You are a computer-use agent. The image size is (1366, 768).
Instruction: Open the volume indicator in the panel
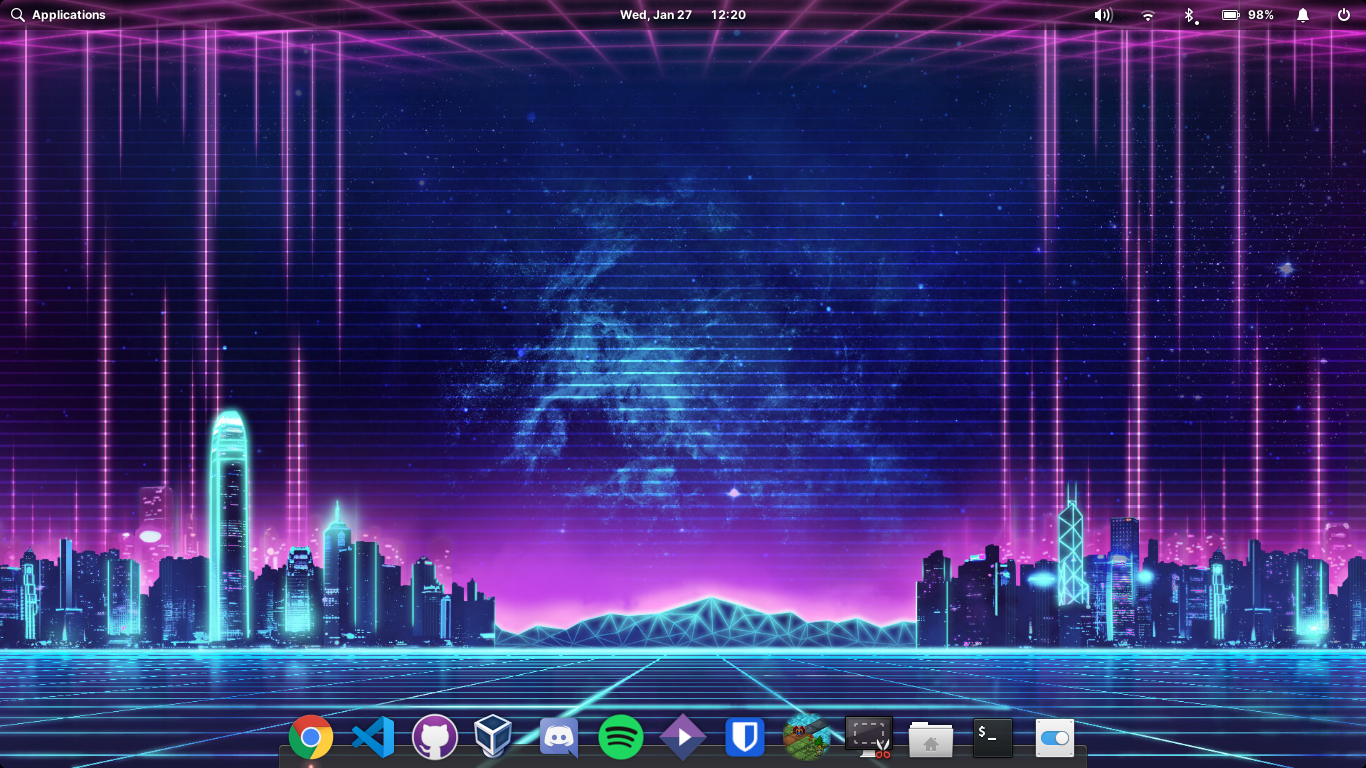[1103, 15]
